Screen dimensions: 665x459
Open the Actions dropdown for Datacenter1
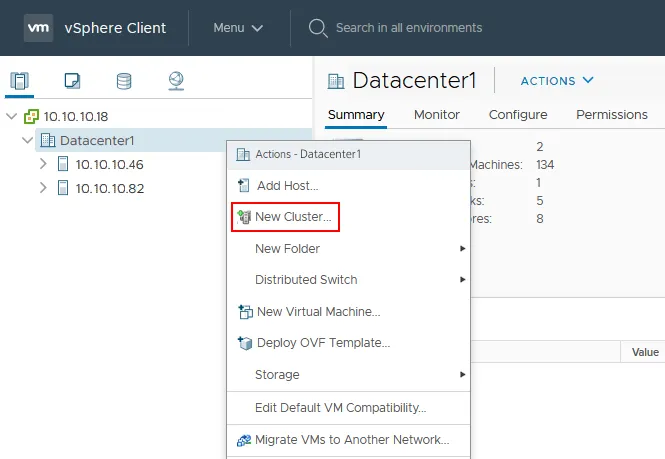tap(557, 81)
